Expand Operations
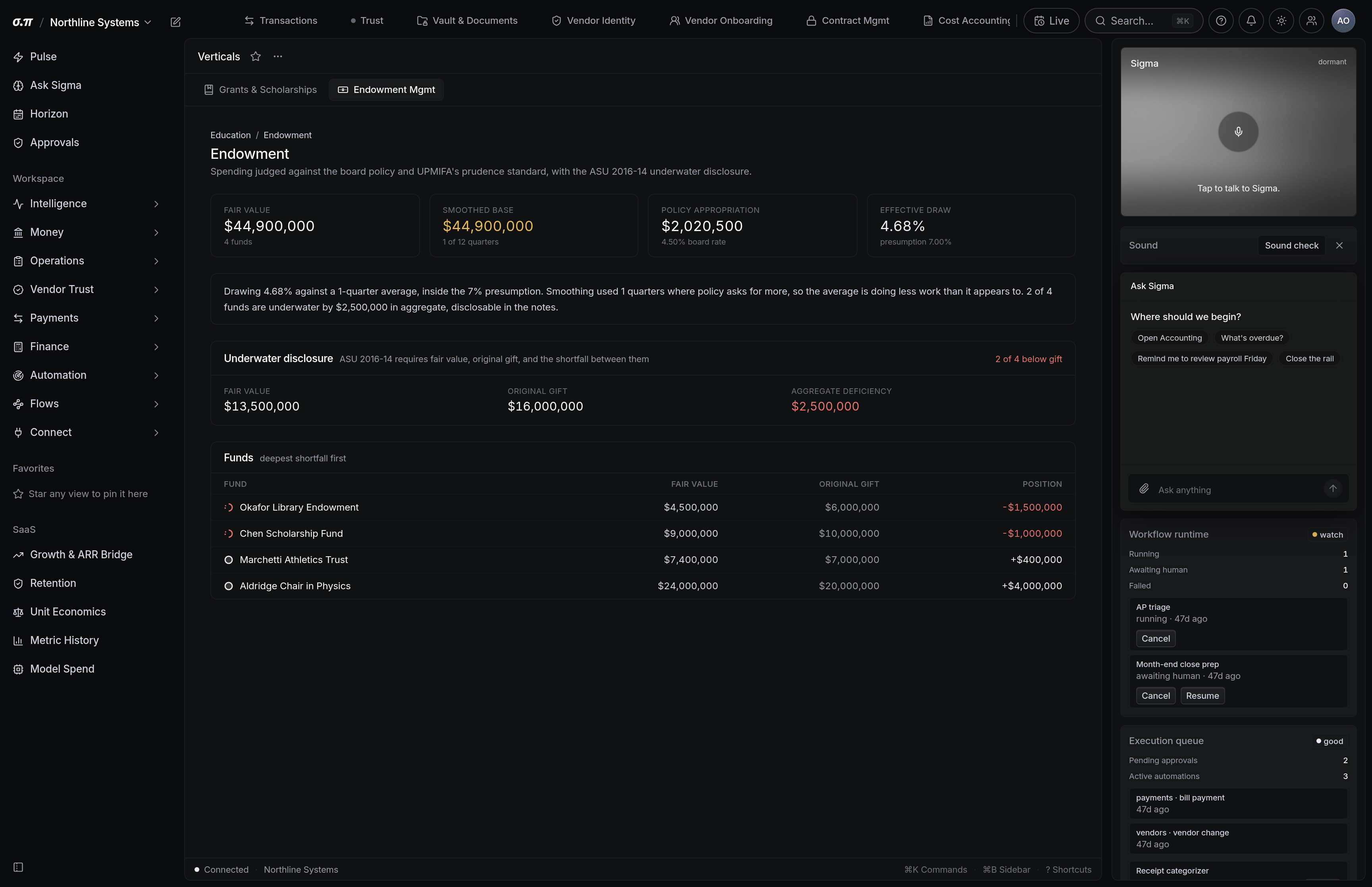Image resolution: width=1372 pixels, height=887 pixels. 87,261
